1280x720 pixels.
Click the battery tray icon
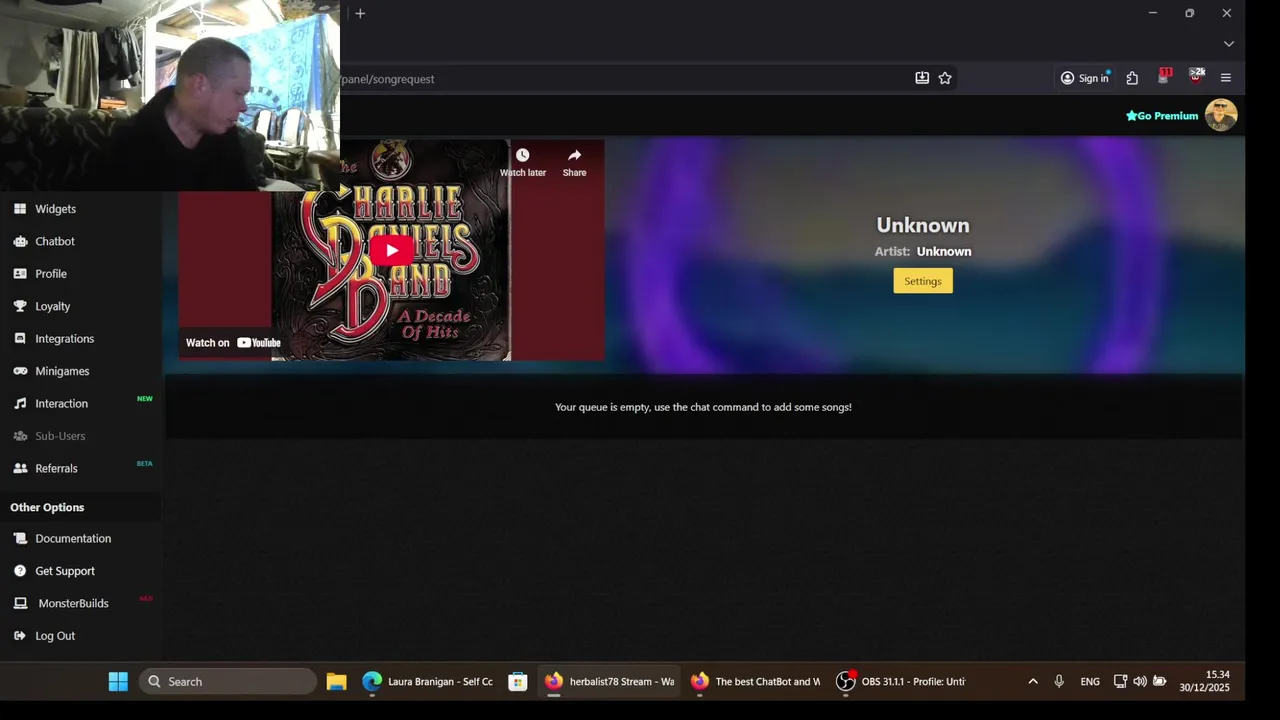tap(1160, 682)
